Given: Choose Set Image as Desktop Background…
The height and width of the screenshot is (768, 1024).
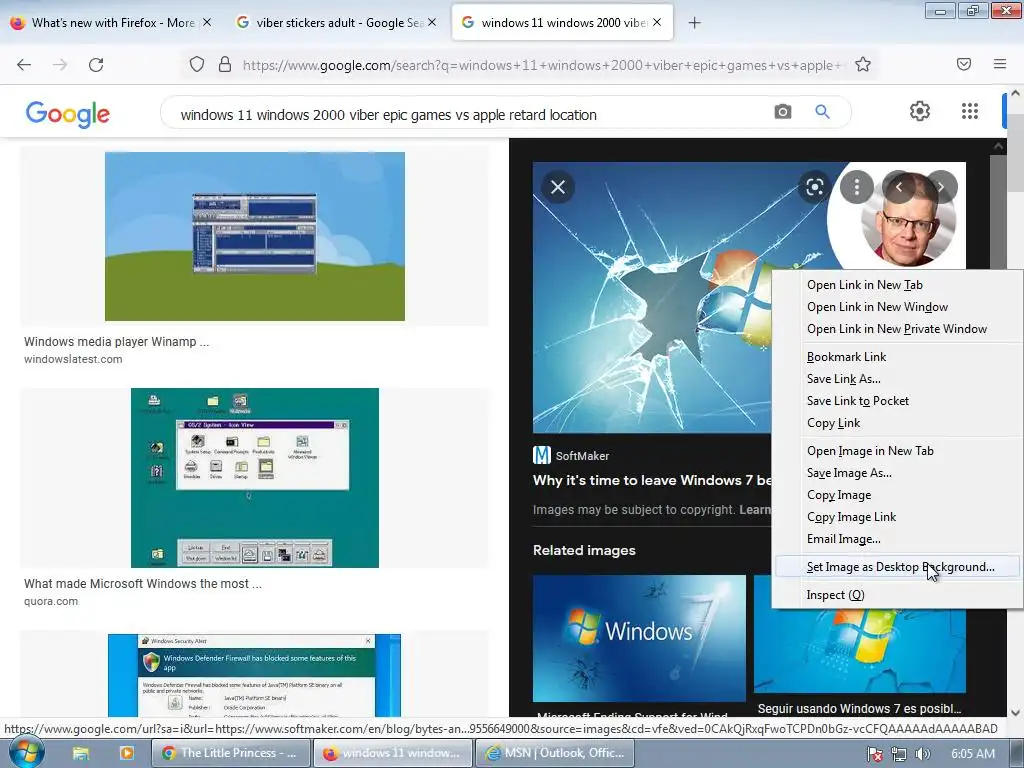Looking at the screenshot, I should pyautogui.click(x=897, y=567).
